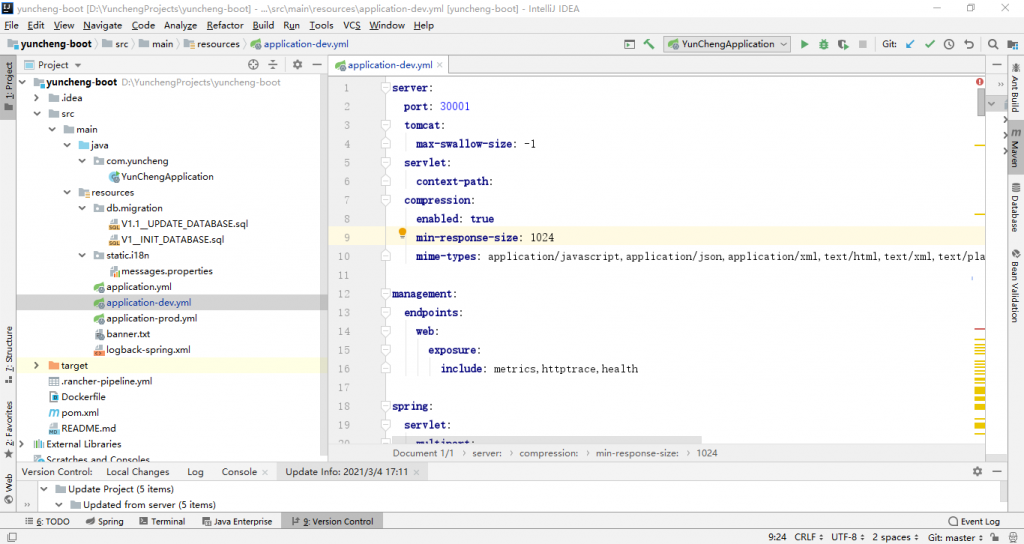Switch to Local Changes tab
This screenshot has height=544, width=1024.
[137, 472]
